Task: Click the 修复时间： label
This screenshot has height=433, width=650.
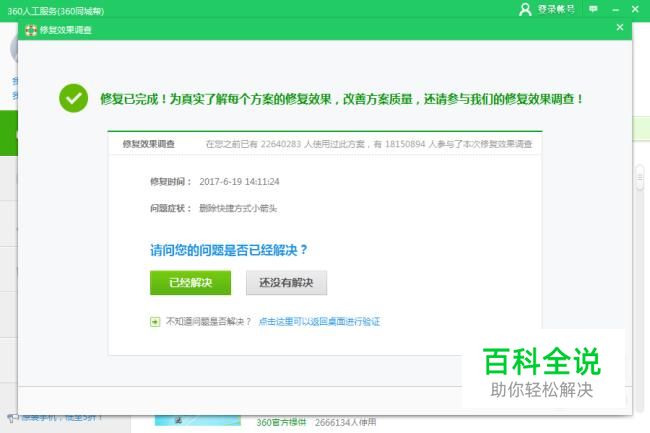Action: click(x=171, y=181)
